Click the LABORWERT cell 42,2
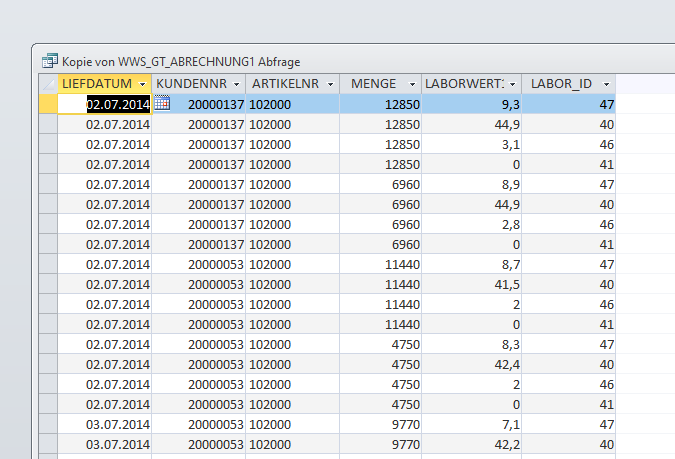 tap(471, 444)
